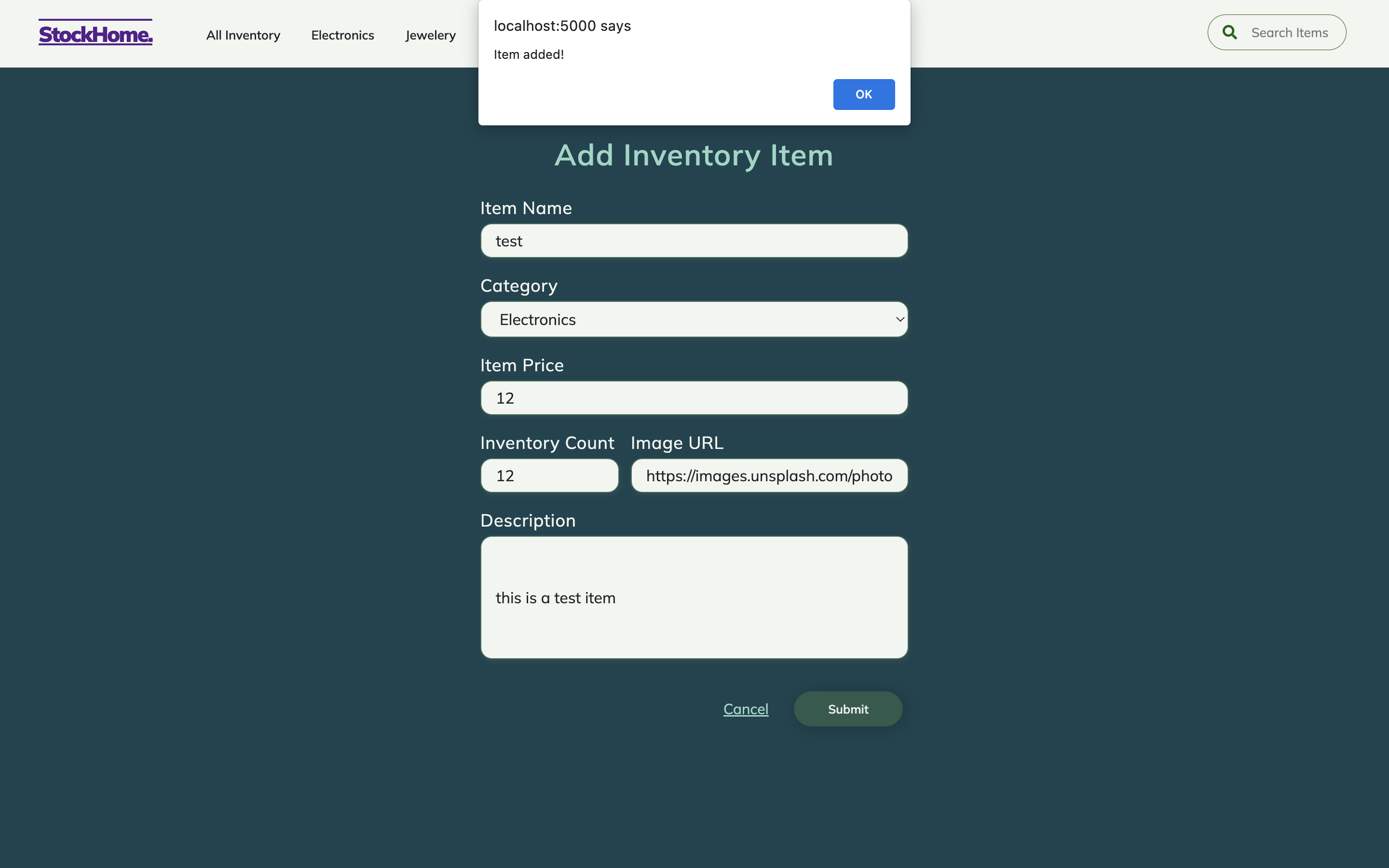
Task: Submit the inventory item form
Action: 848,709
